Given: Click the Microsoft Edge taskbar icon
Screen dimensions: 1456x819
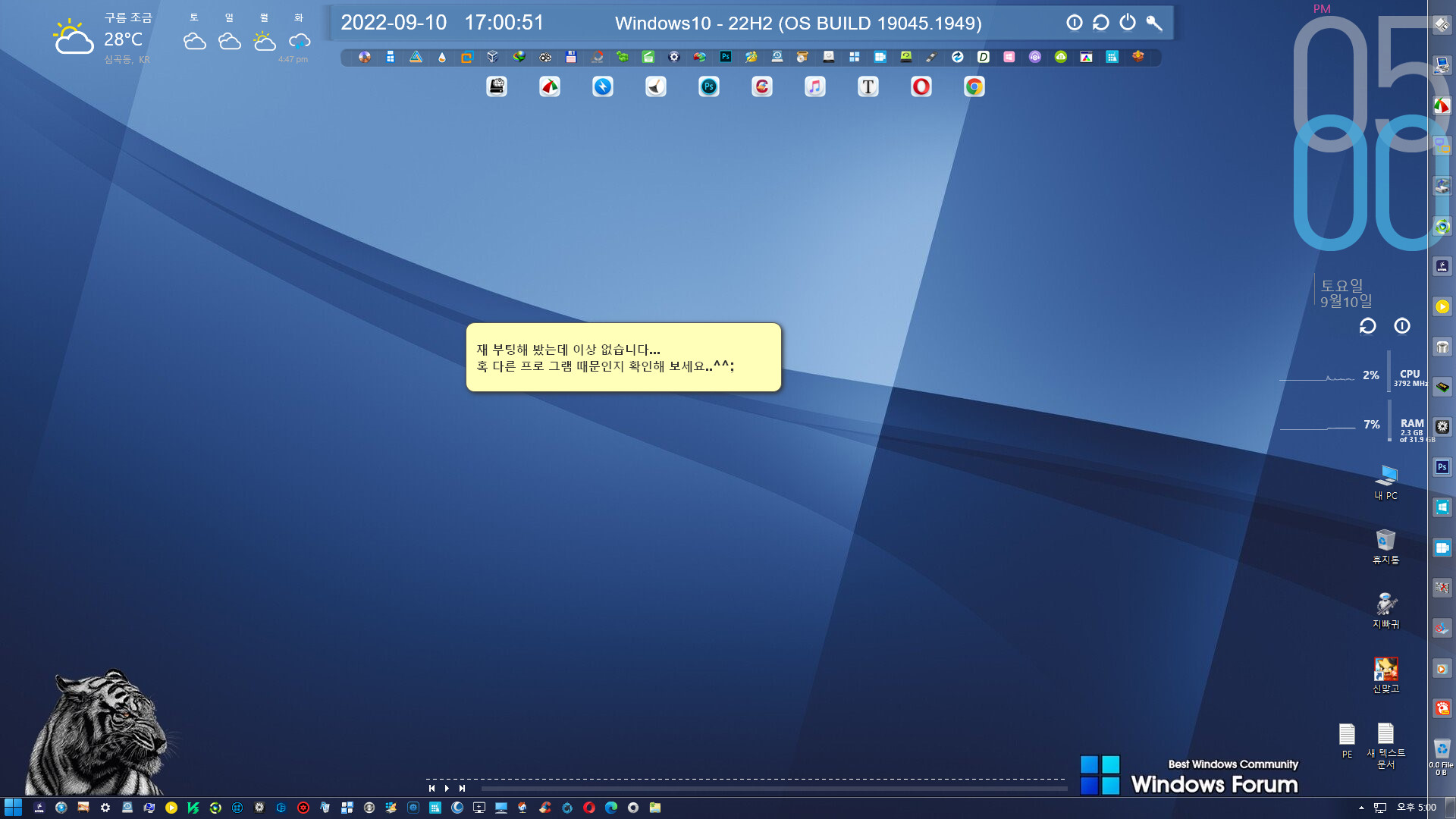Looking at the screenshot, I should (611, 808).
